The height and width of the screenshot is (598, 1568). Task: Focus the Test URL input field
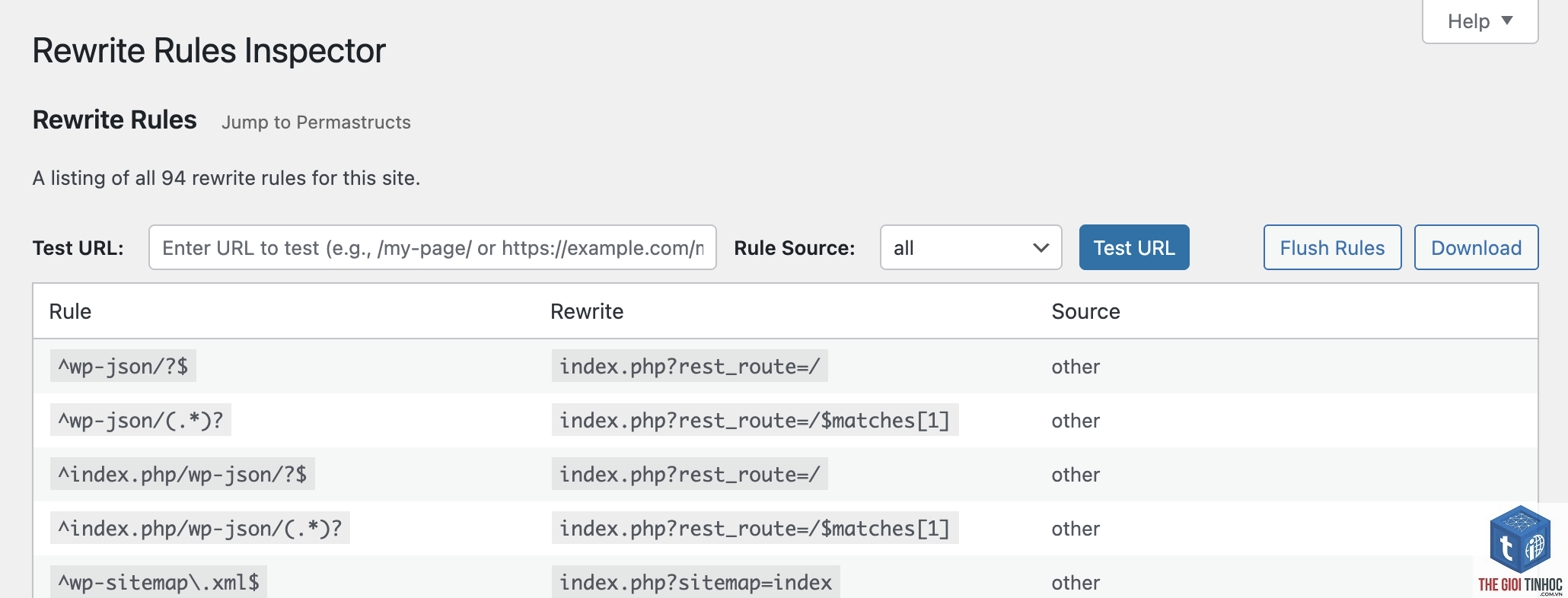[x=432, y=247]
